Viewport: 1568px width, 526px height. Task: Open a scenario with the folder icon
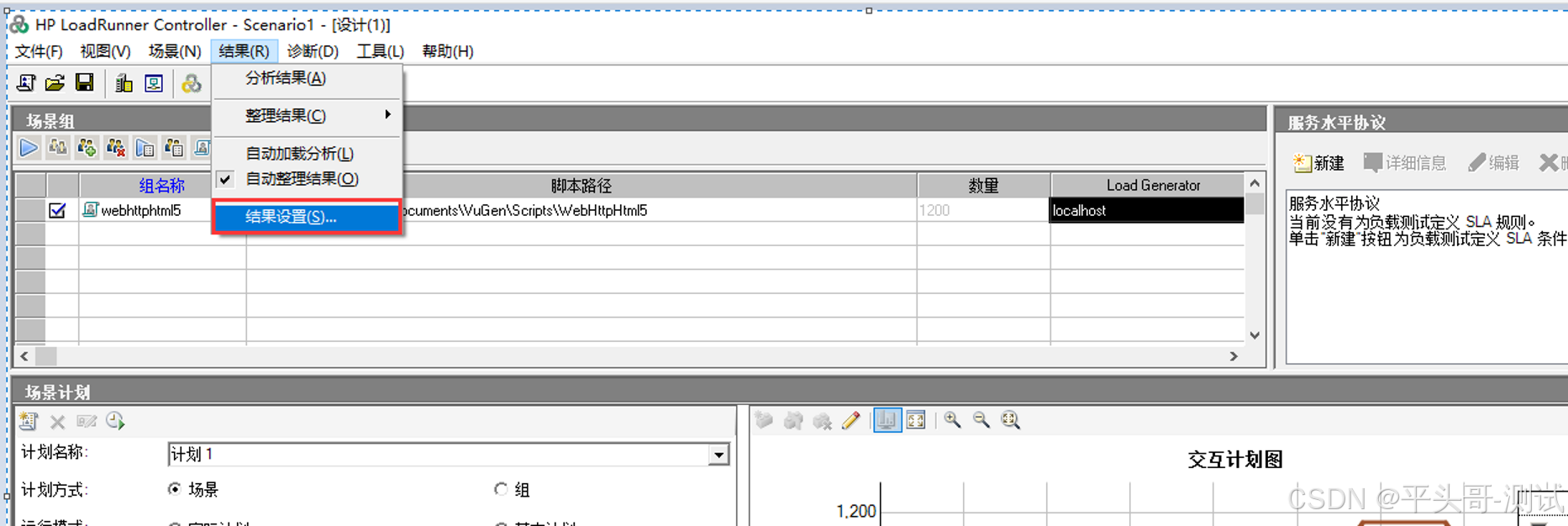click(55, 82)
